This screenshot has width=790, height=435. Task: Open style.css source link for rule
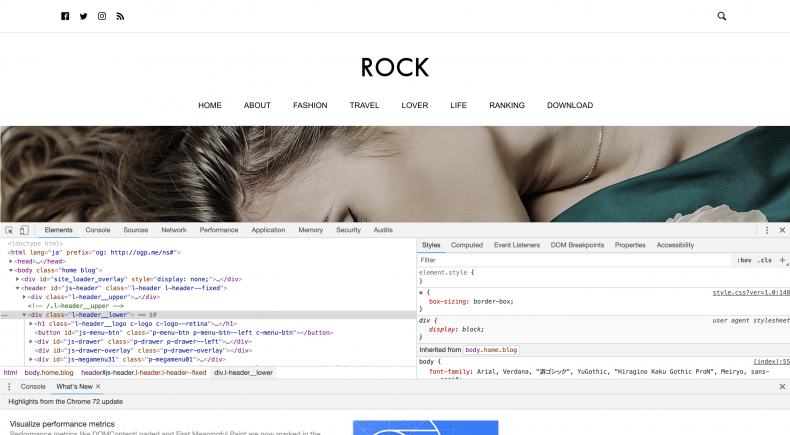click(751, 293)
